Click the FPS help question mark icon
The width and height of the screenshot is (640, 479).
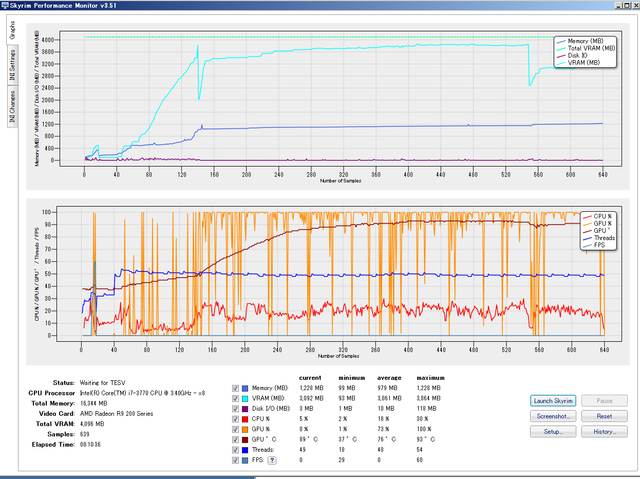tap(272, 460)
